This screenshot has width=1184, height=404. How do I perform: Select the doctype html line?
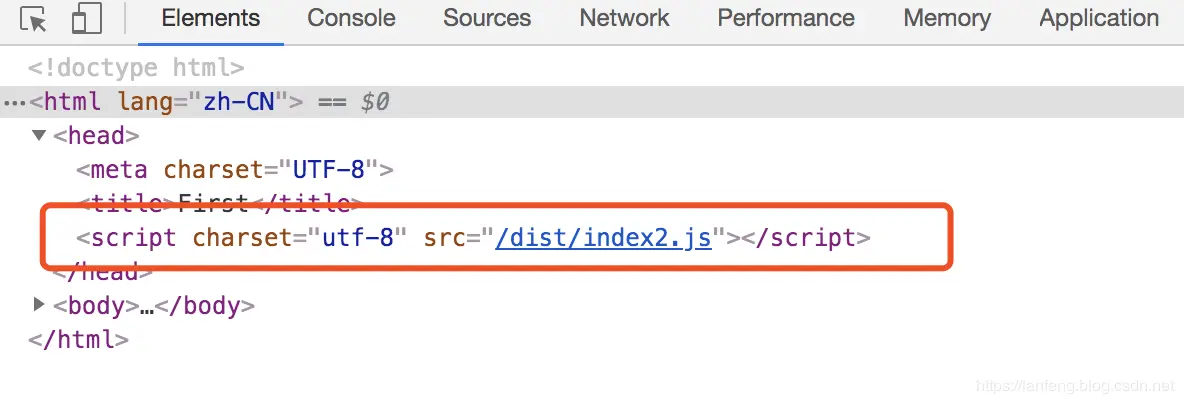coord(136,68)
